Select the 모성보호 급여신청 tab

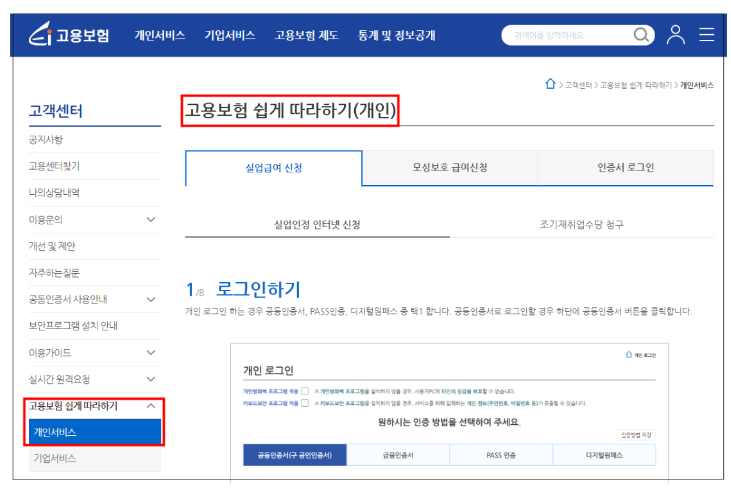450,168
